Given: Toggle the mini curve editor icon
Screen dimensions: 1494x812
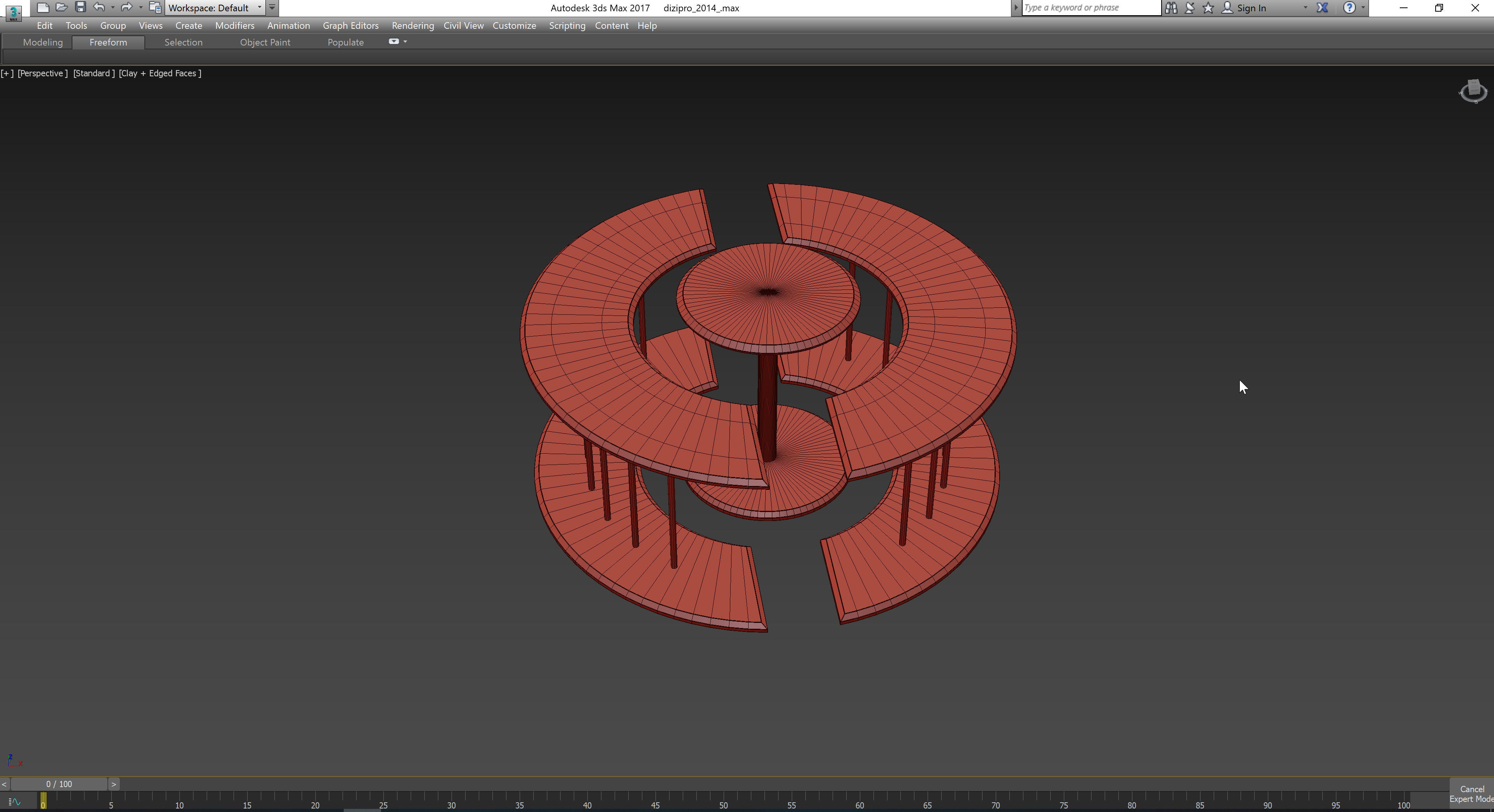Looking at the screenshot, I should click(14, 802).
